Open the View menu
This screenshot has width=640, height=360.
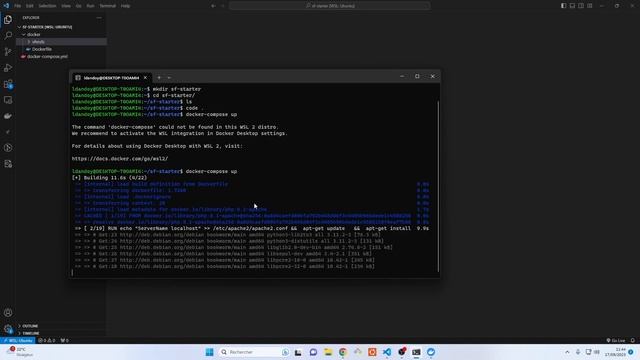pos(66,6)
